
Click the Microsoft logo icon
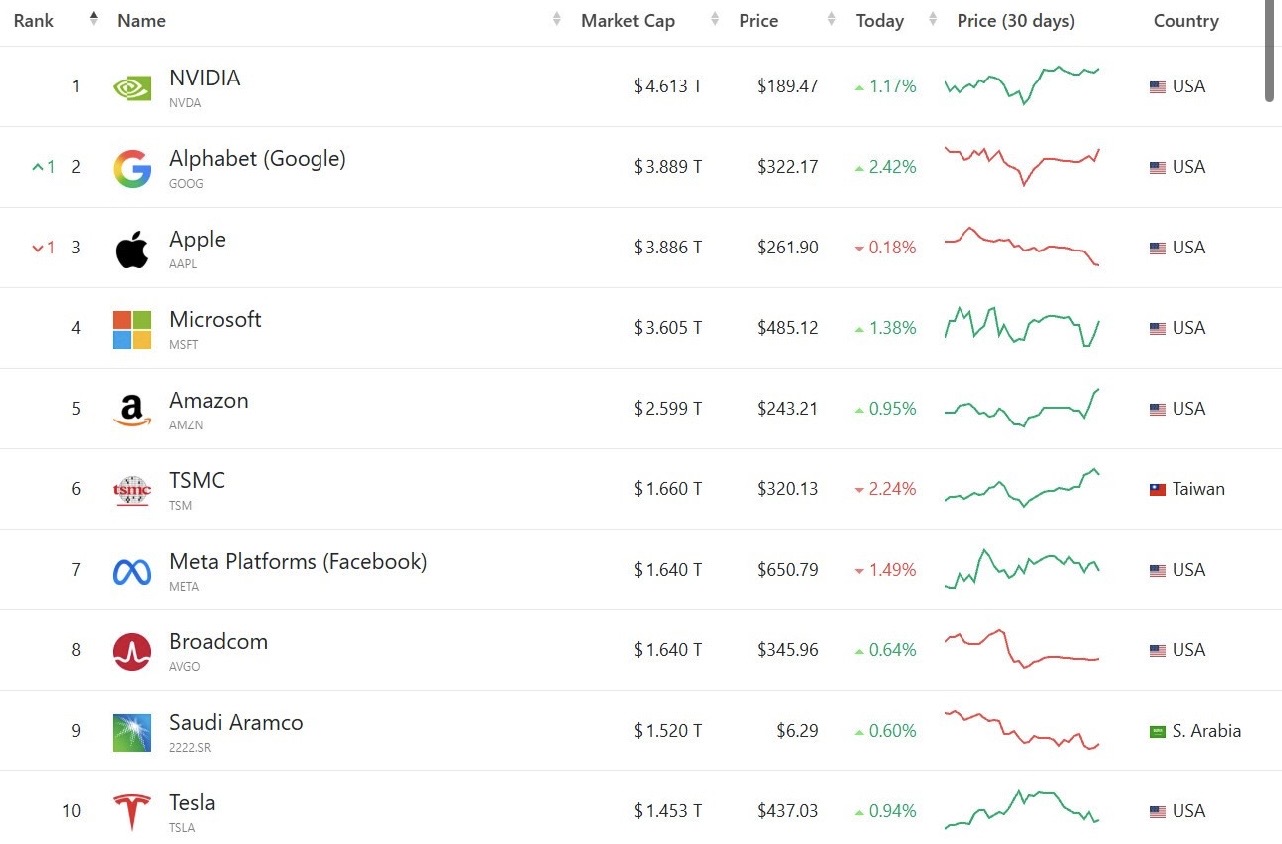click(x=132, y=330)
